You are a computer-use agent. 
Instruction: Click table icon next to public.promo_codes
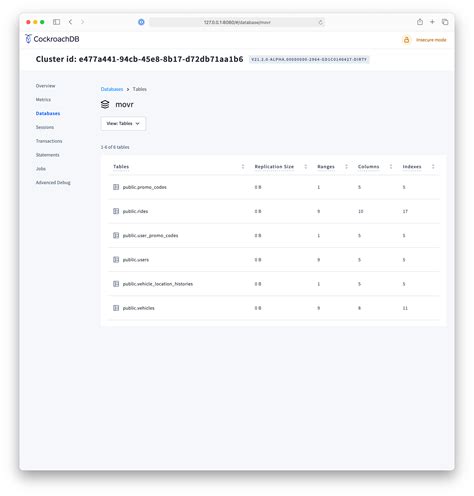point(116,187)
